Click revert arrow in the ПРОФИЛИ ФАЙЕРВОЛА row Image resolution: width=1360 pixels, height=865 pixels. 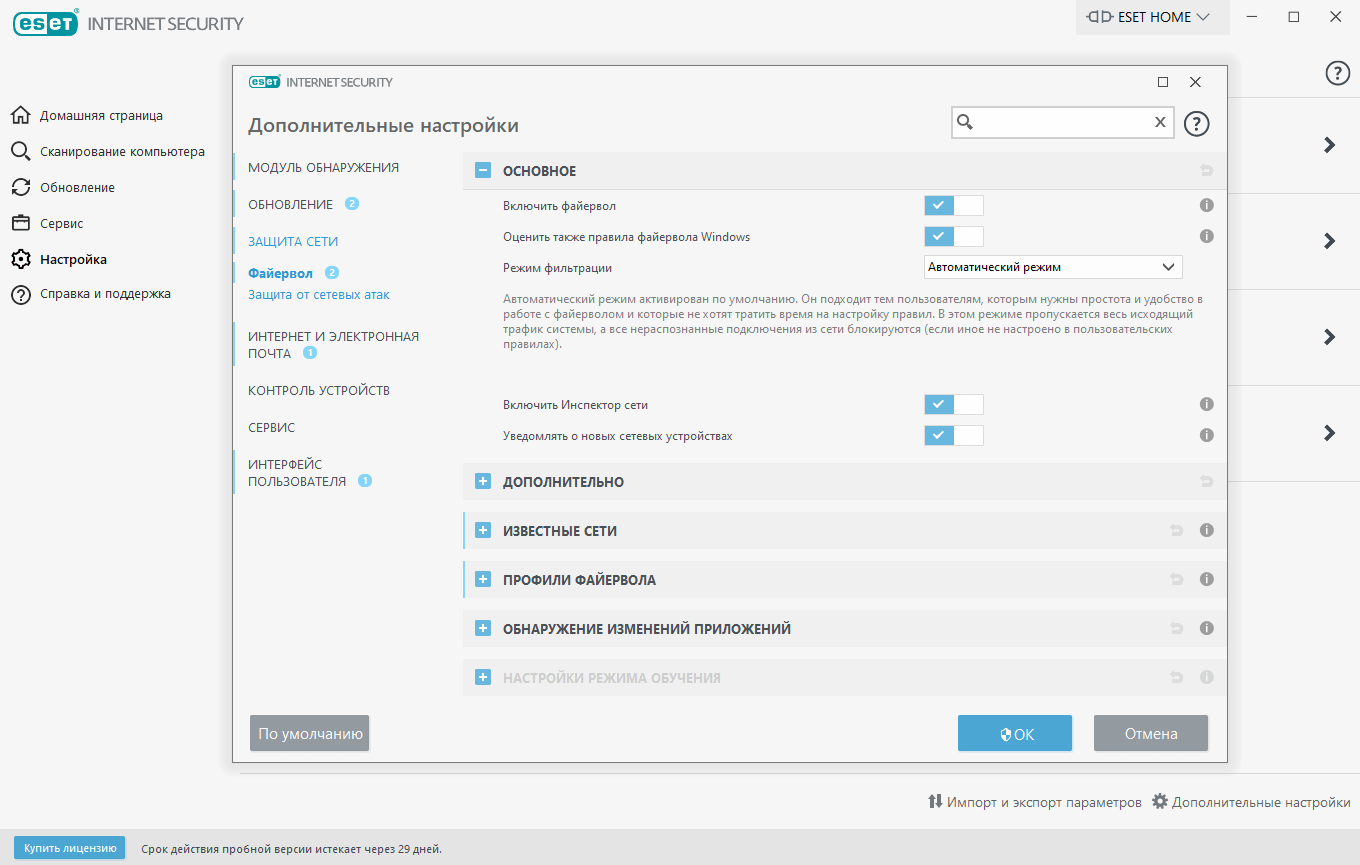pyautogui.click(x=1176, y=580)
